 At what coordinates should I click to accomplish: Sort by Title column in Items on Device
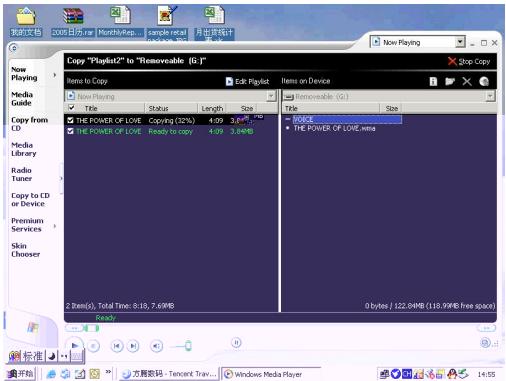point(331,108)
